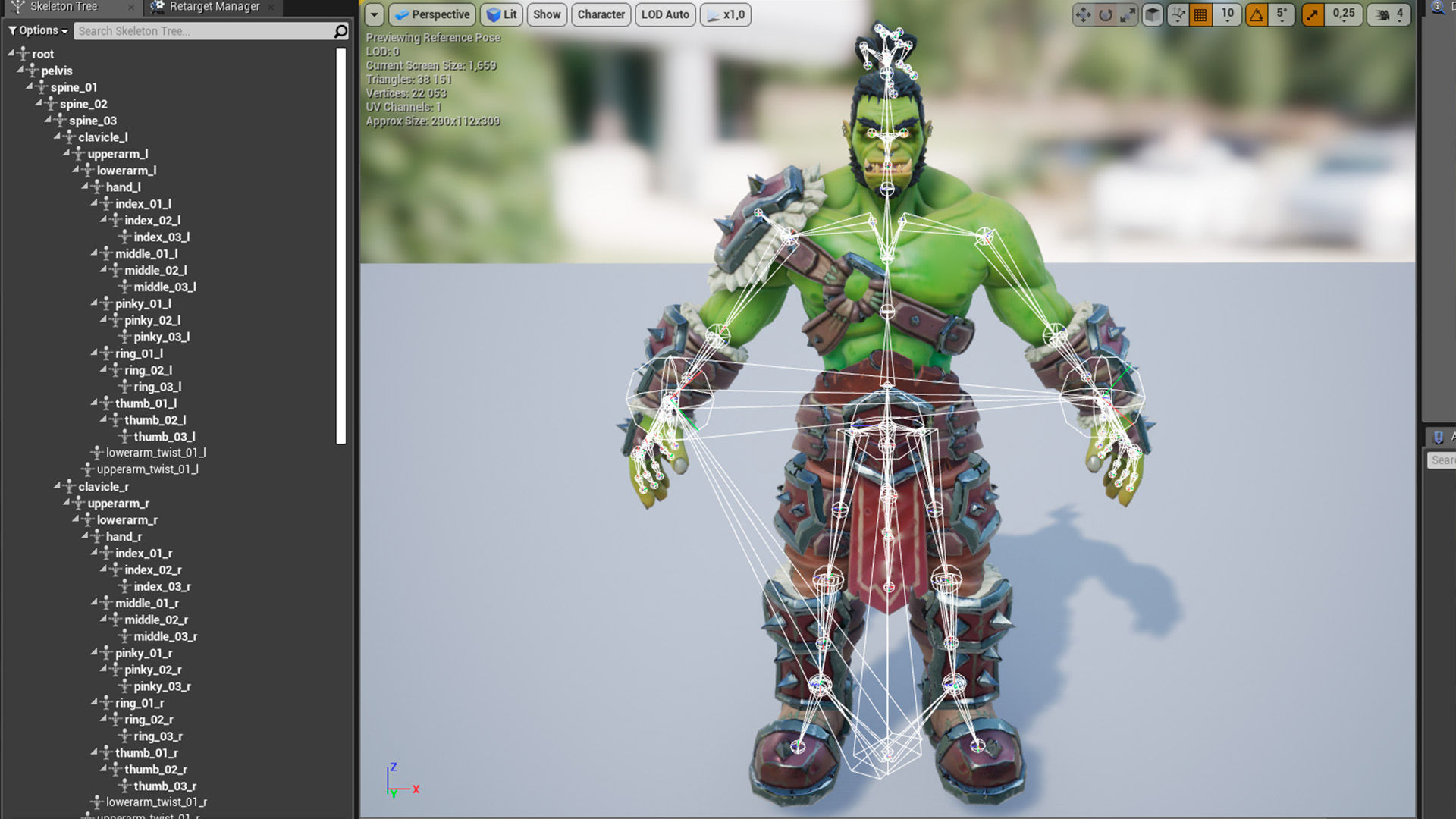Select the index_02_r bone
1456x819 pixels.
pyautogui.click(x=153, y=570)
